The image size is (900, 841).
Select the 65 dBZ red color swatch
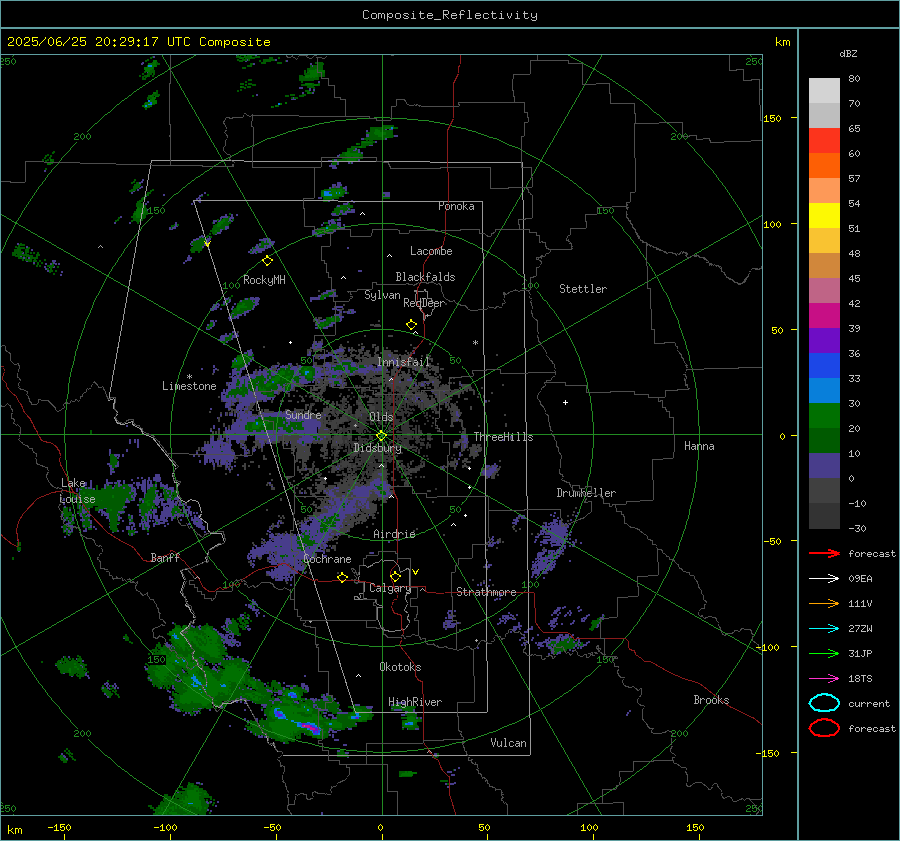coord(824,141)
